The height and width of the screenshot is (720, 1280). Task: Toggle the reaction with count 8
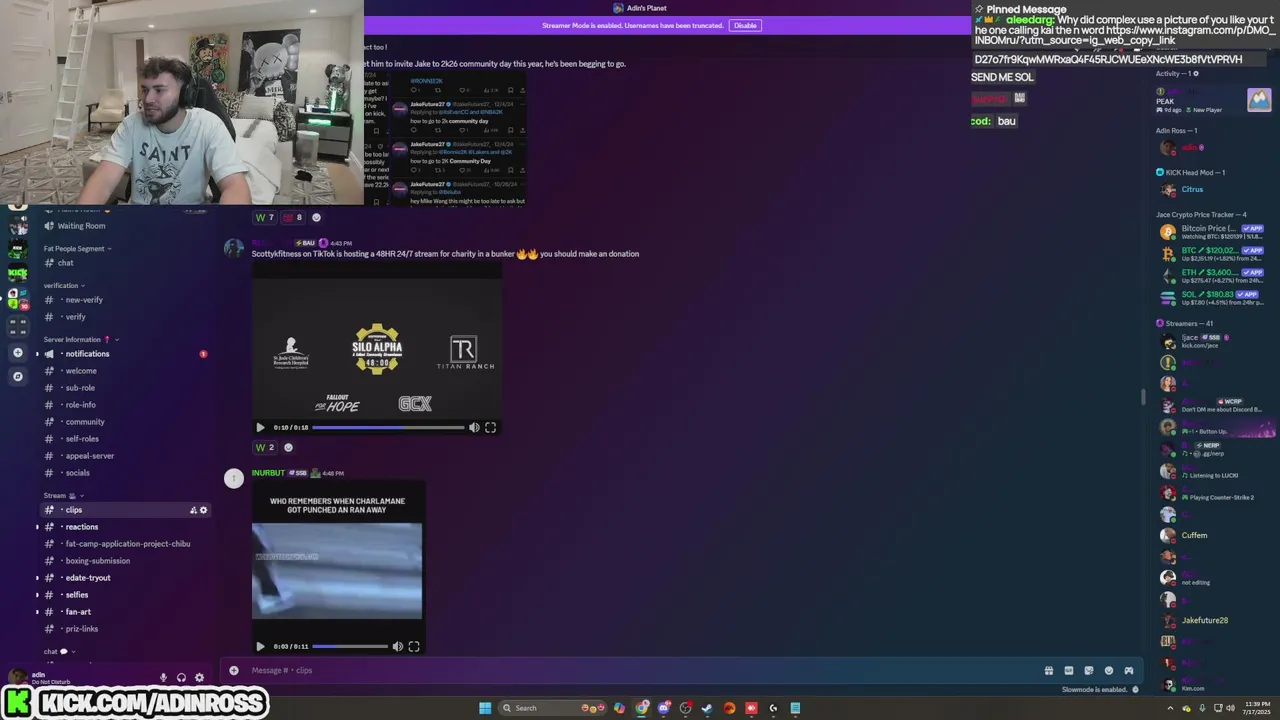292,217
